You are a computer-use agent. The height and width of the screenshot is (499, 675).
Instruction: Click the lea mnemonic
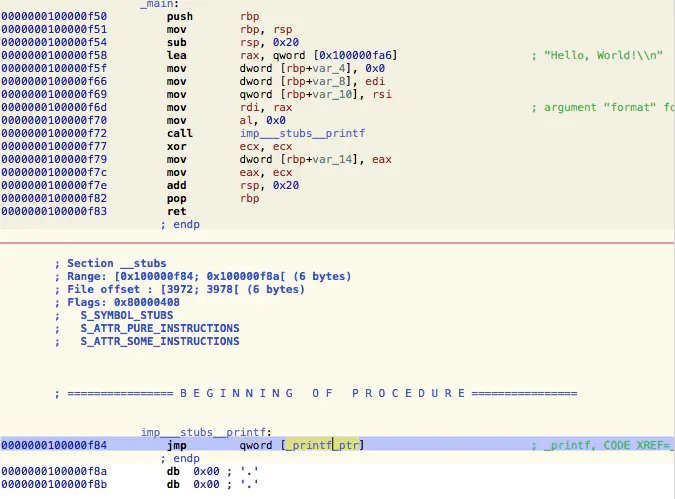(x=176, y=56)
